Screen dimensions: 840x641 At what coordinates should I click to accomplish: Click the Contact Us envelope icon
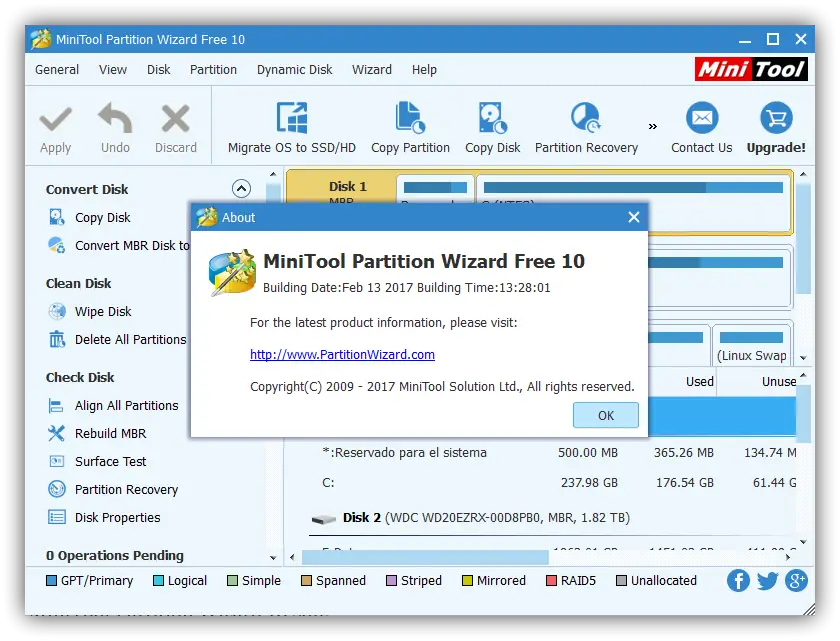tap(702, 118)
